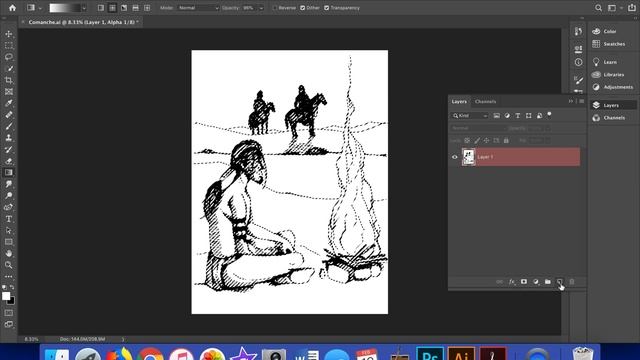Link layers icon in Layers panel
Viewport: 640px width, 360px height.
pyautogui.click(x=500, y=282)
